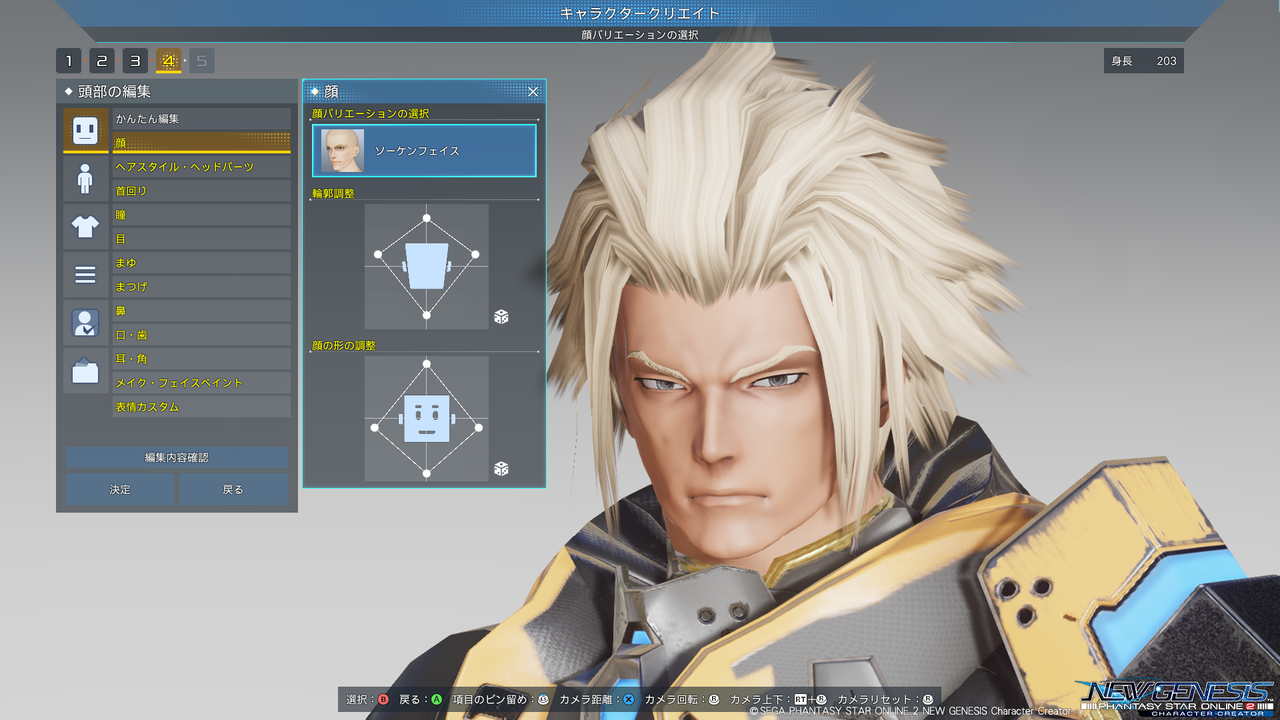The height and width of the screenshot is (720, 1280).
Task: Open メイク・フェイスペイント menu item
Action: tap(201, 383)
